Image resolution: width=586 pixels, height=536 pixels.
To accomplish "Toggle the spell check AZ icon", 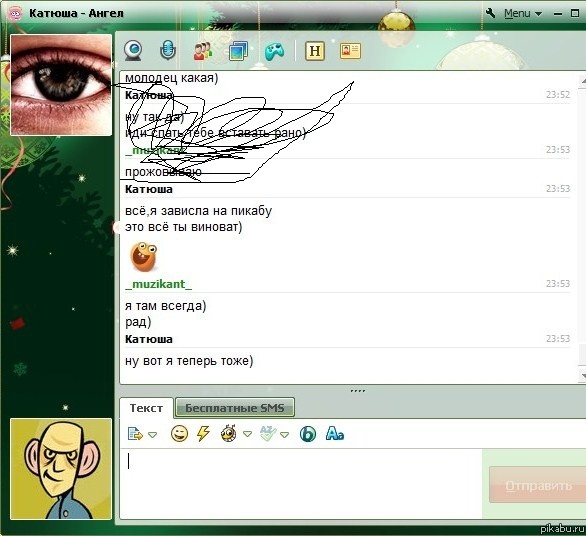I will point(268,434).
